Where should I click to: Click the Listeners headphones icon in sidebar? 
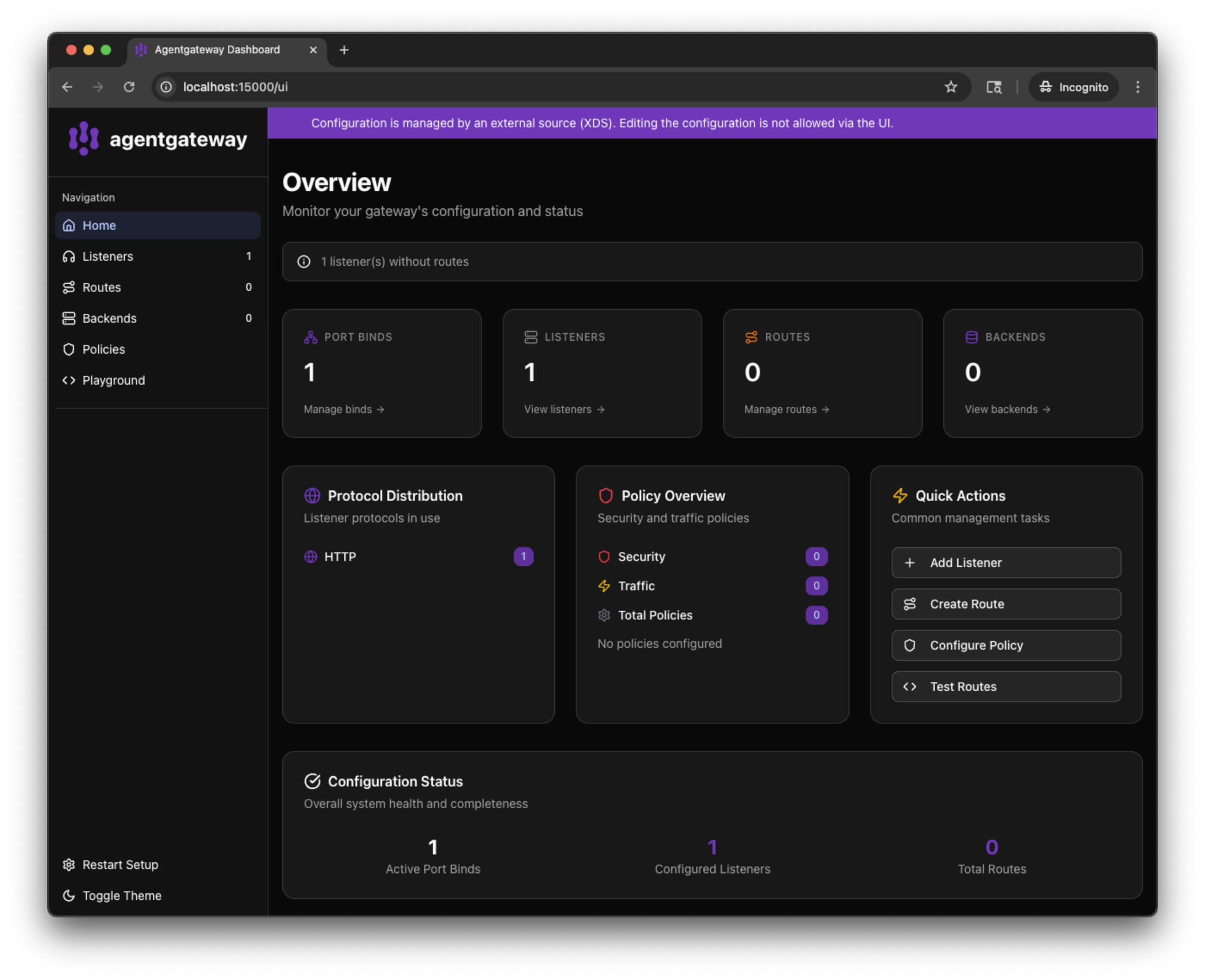point(69,256)
